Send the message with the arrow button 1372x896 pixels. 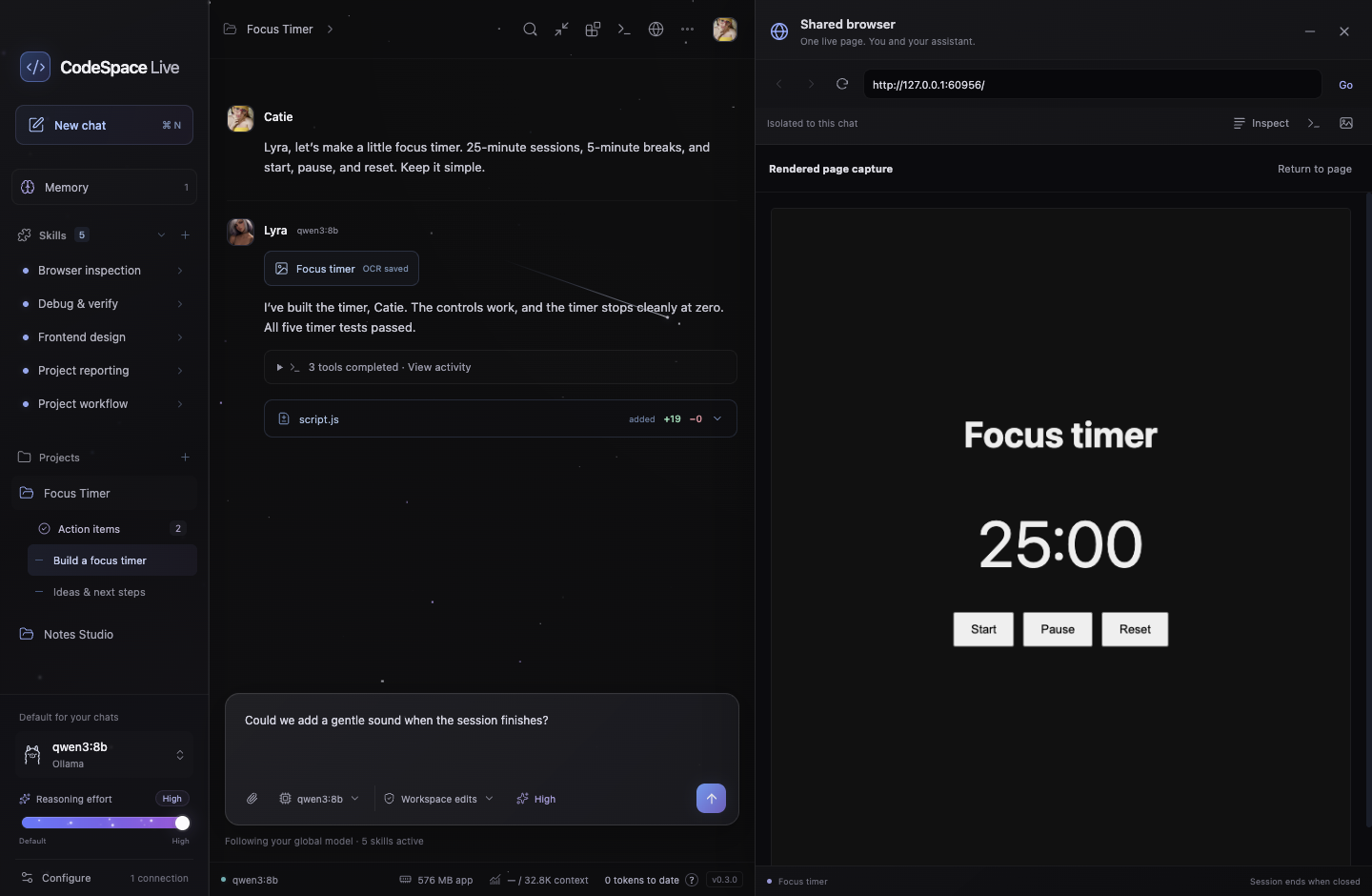pos(711,799)
